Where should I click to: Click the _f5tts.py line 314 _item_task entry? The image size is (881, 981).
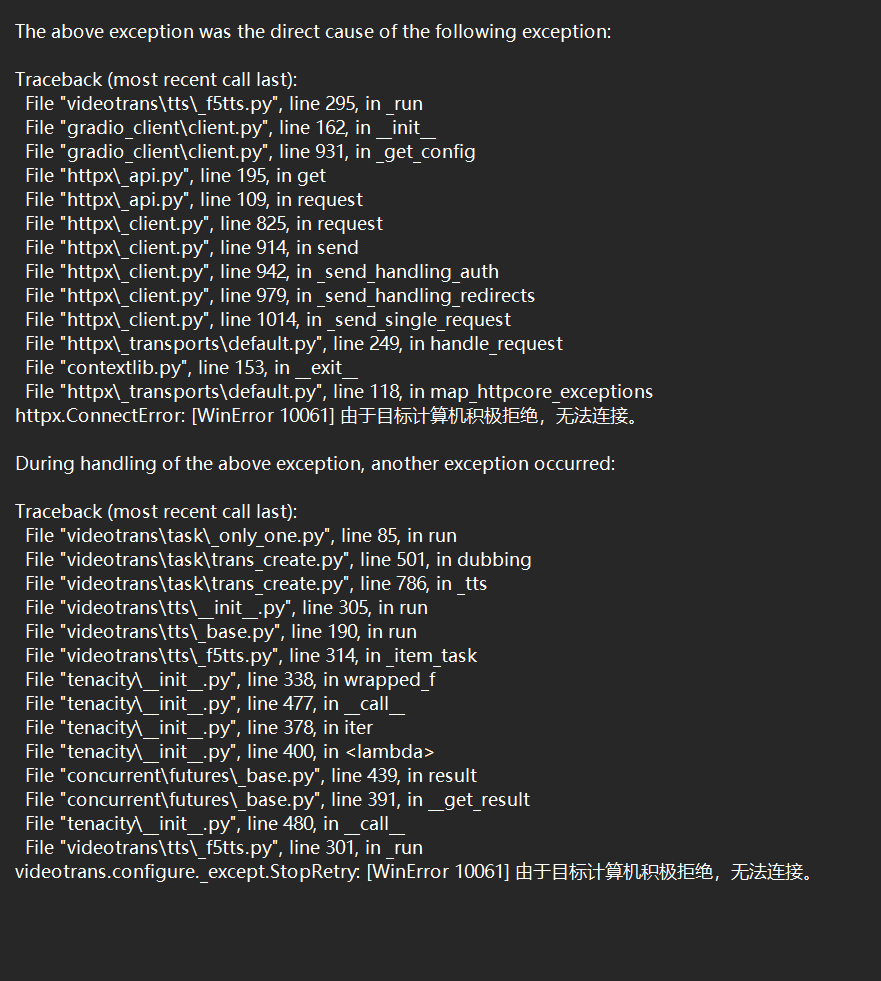(x=251, y=655)
